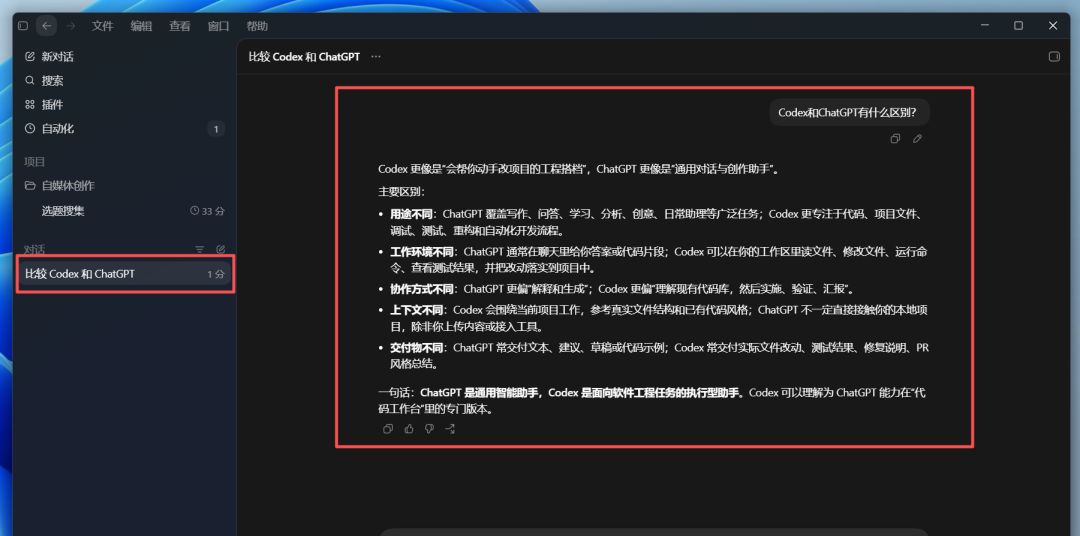Toggle the right side panel icon

(1054, 56)
